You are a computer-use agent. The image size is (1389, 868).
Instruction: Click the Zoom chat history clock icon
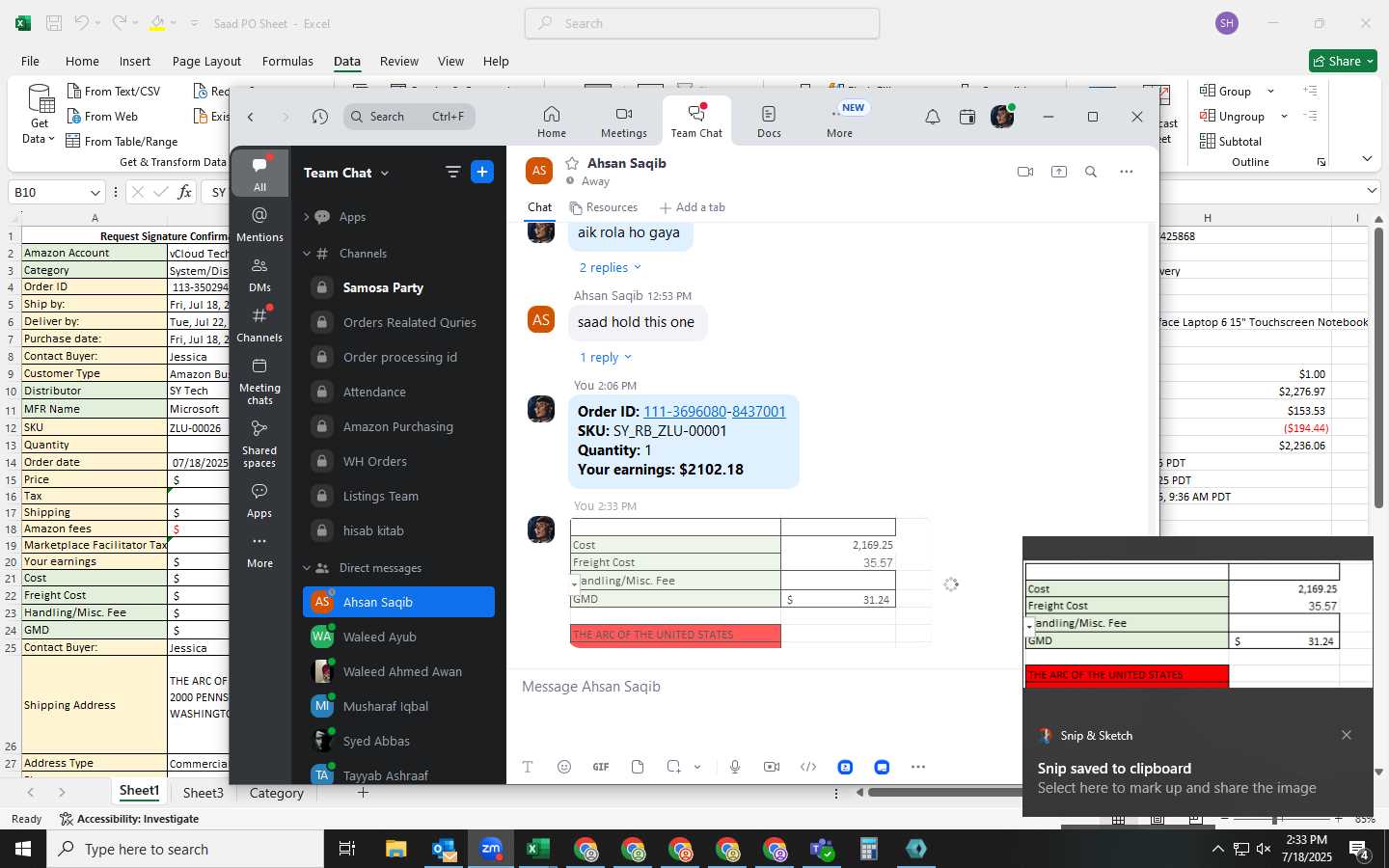[x=320, y=117]
